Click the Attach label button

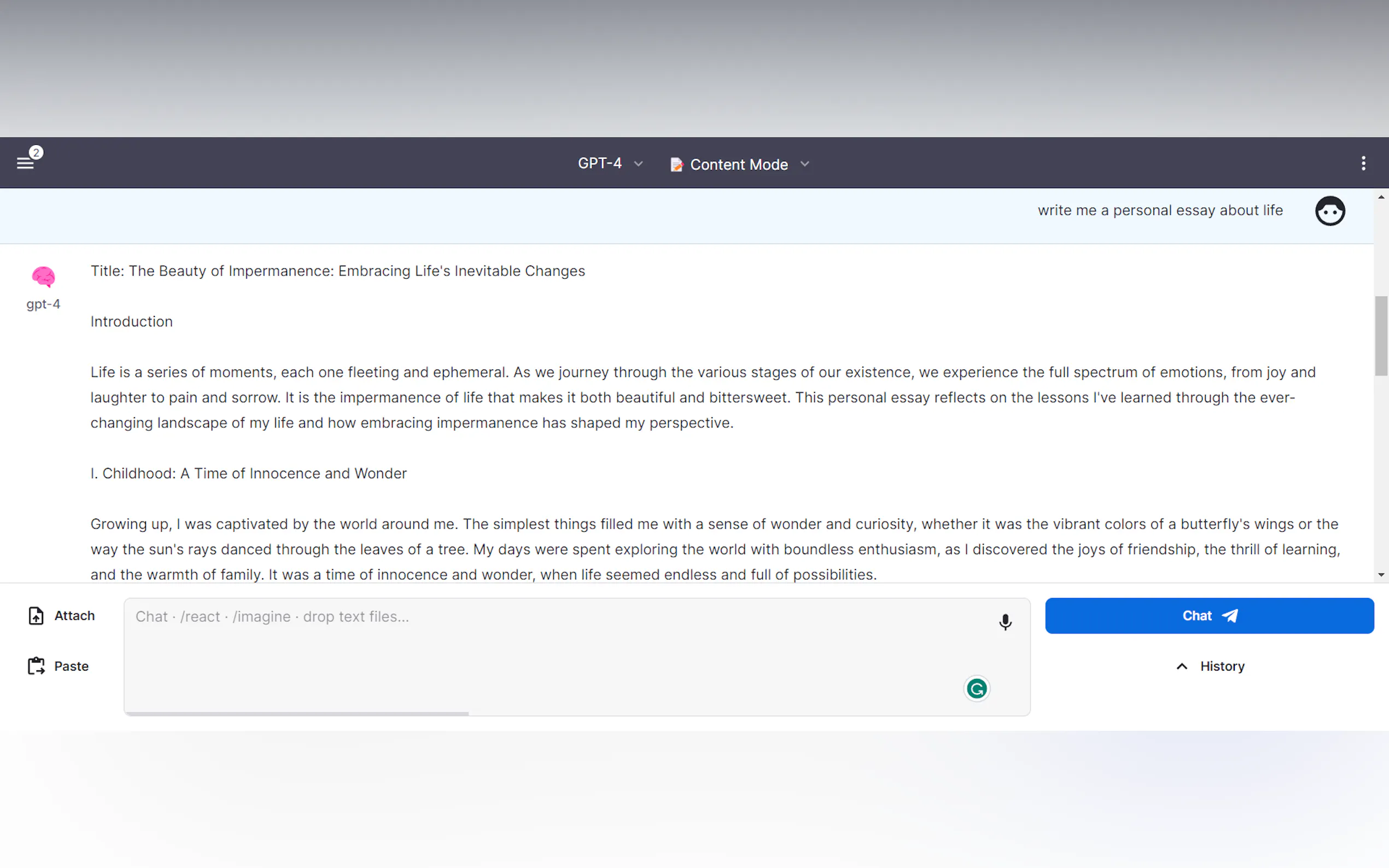tap(74, 615)
